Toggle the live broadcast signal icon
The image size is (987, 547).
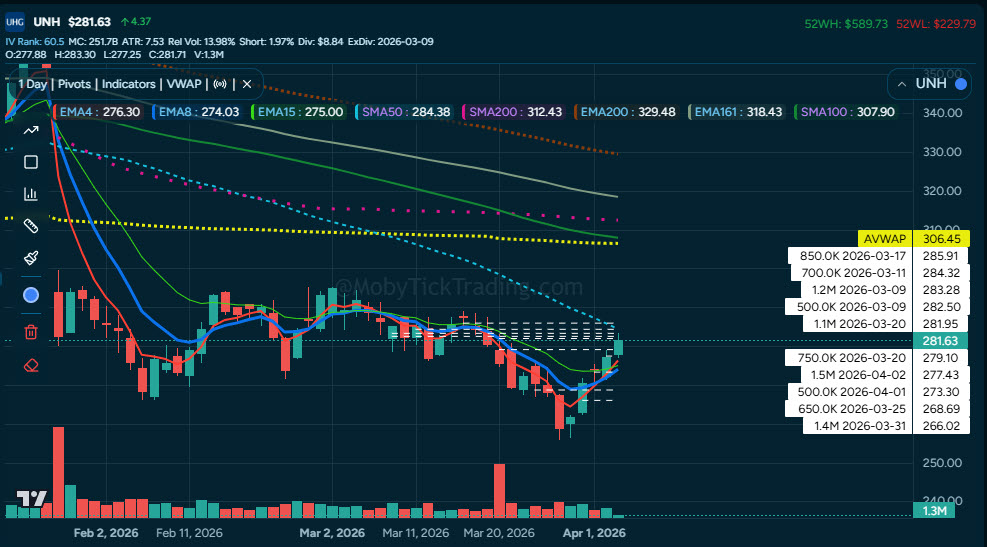pyautogui.click(x=220, y=84)
